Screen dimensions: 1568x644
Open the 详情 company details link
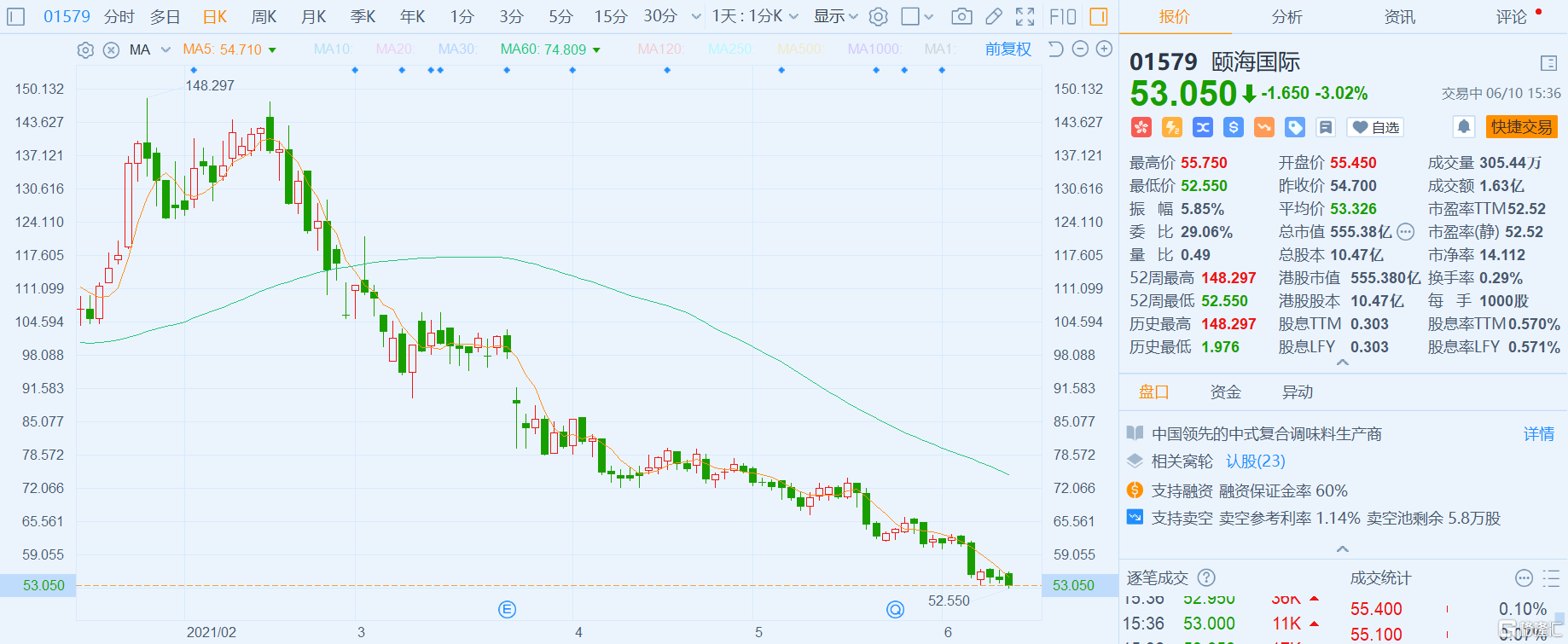[x=1539, y=434]
